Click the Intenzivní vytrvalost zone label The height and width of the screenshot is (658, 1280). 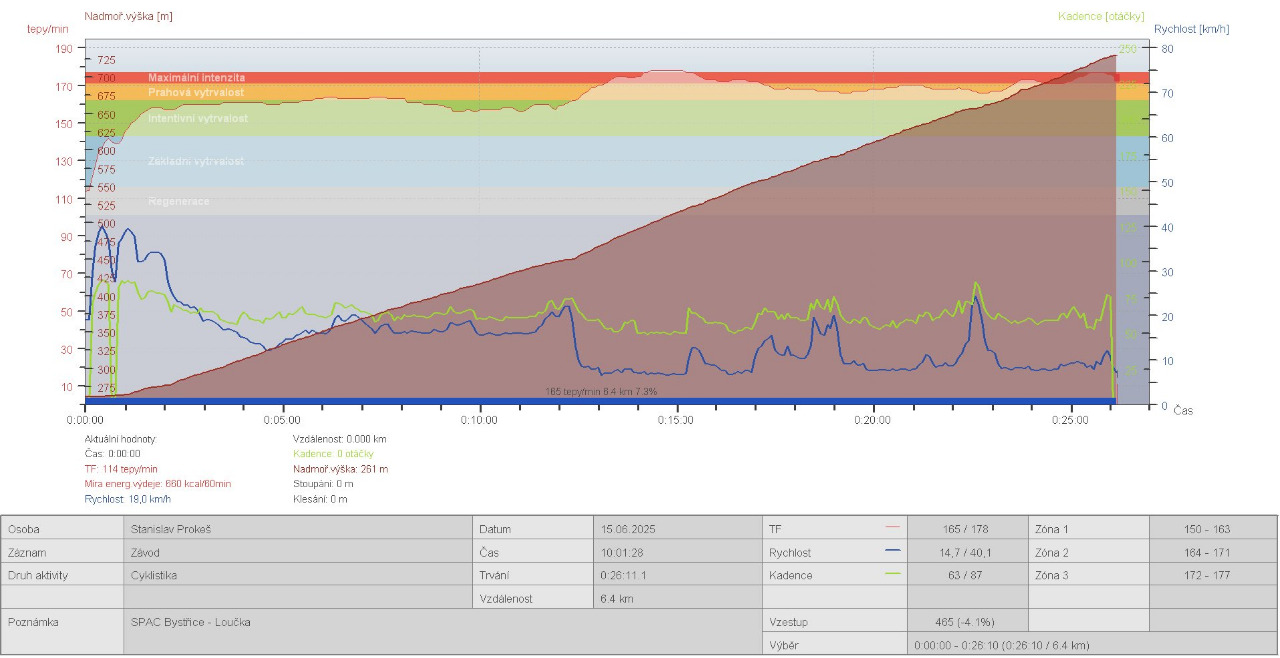tap(198, 118)
